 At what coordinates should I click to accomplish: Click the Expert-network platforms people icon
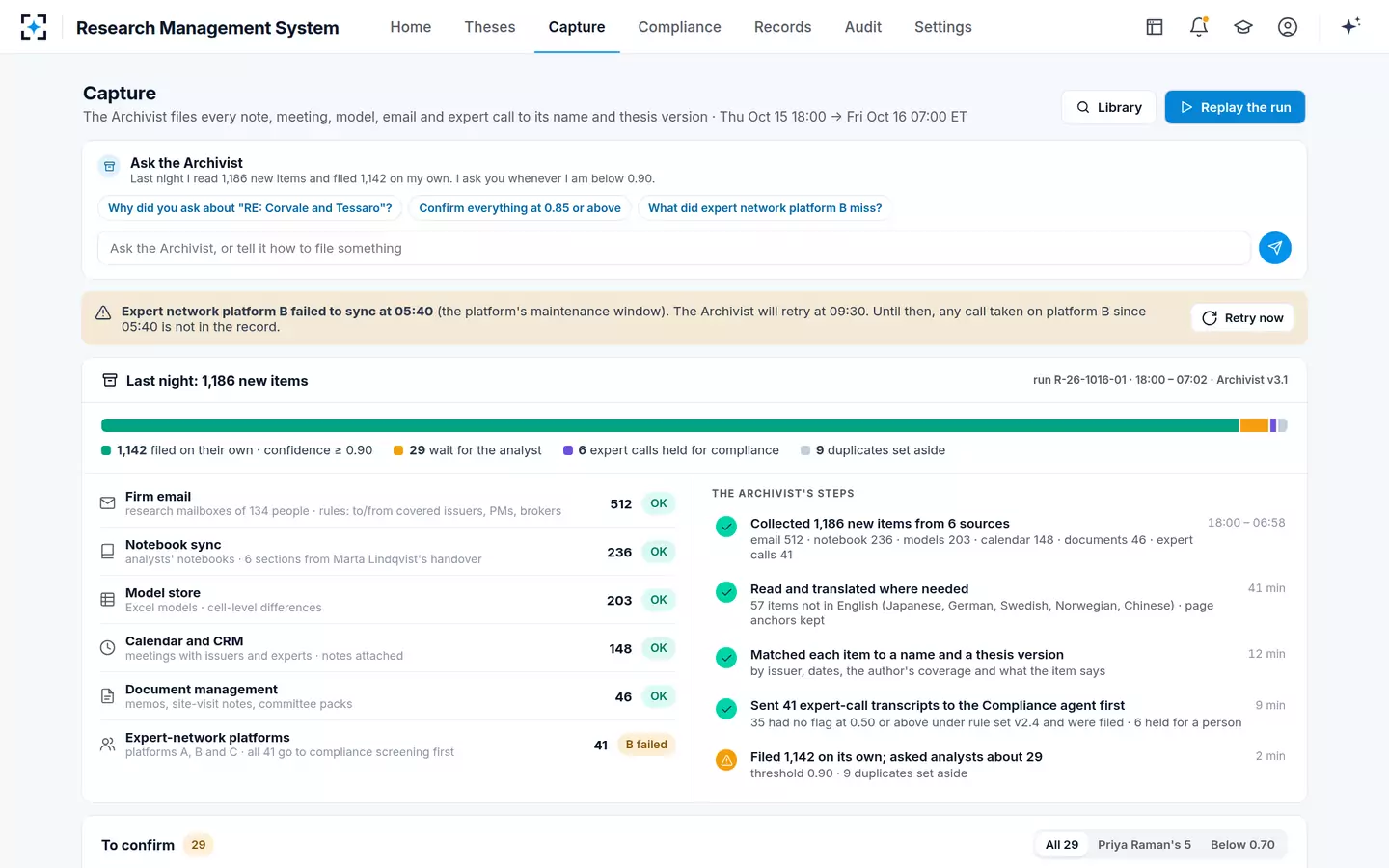tap(108, 745)
